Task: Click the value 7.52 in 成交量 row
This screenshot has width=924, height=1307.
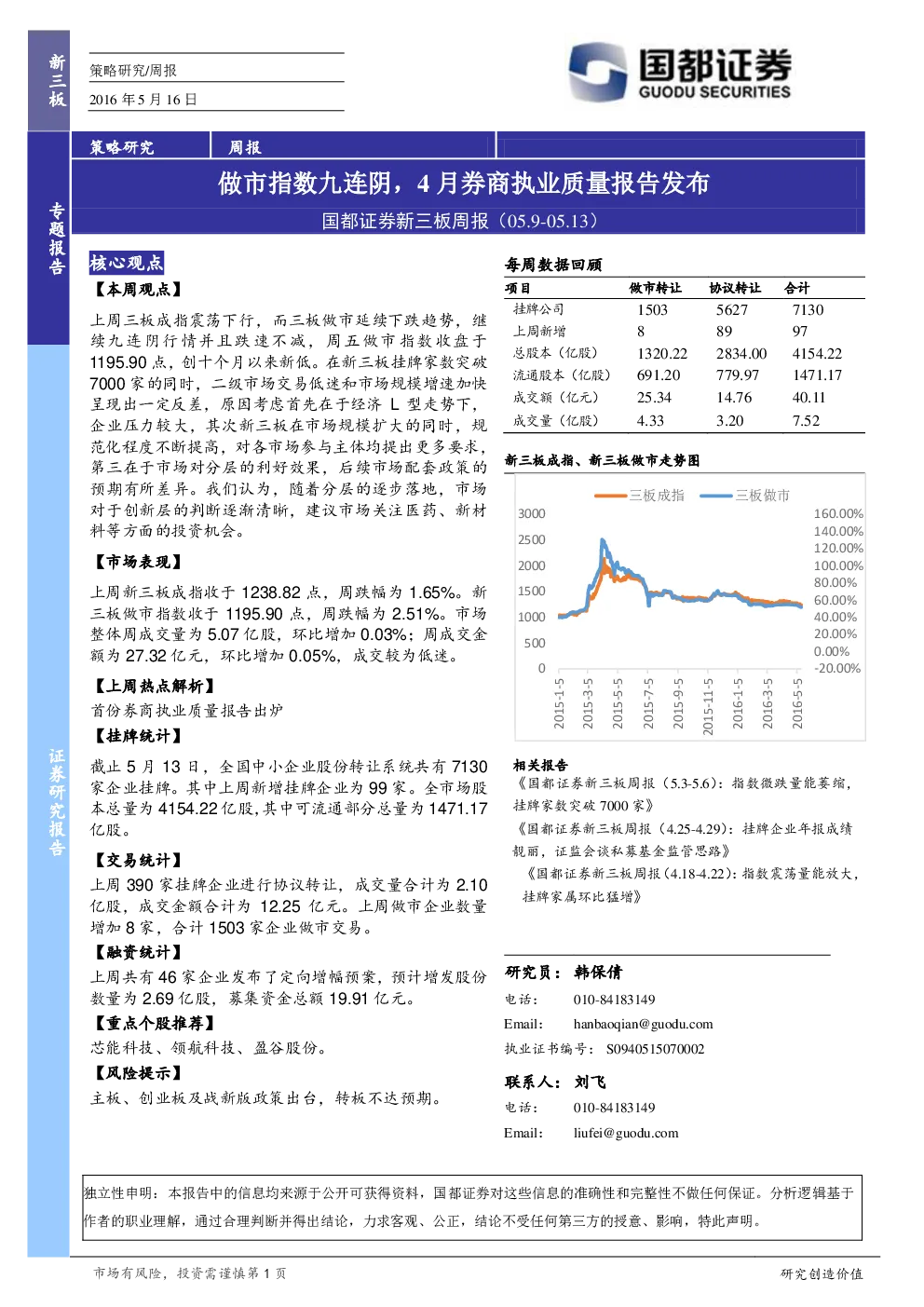Action: coord(806,421)
